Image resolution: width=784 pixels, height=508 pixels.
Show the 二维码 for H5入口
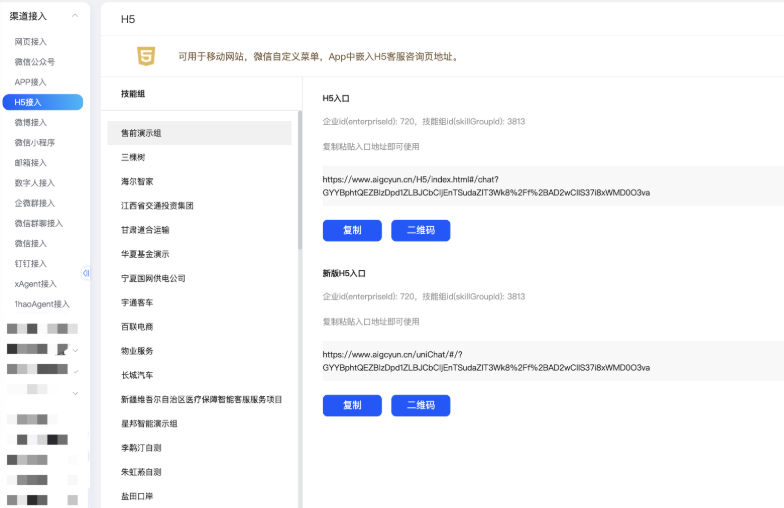tap(420, 231)
